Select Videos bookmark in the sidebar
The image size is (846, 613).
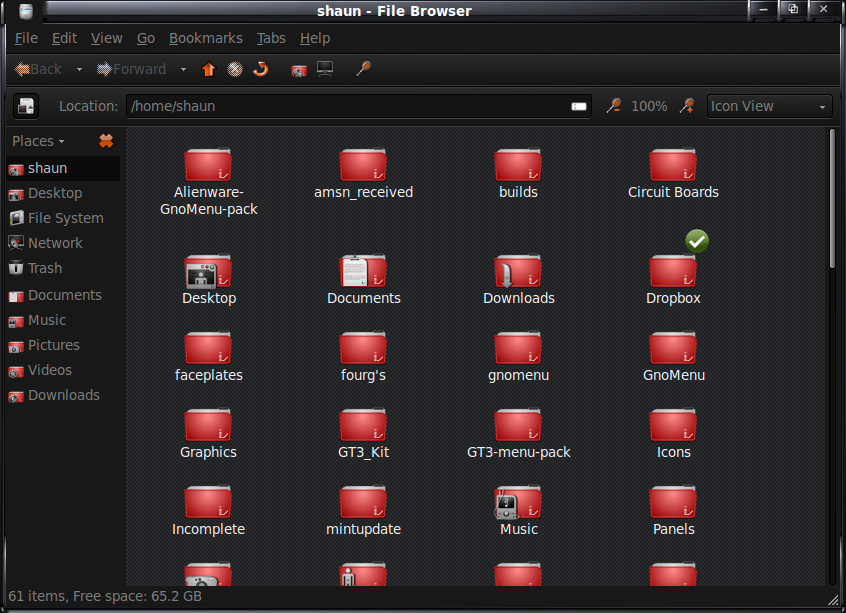(64, 370)
